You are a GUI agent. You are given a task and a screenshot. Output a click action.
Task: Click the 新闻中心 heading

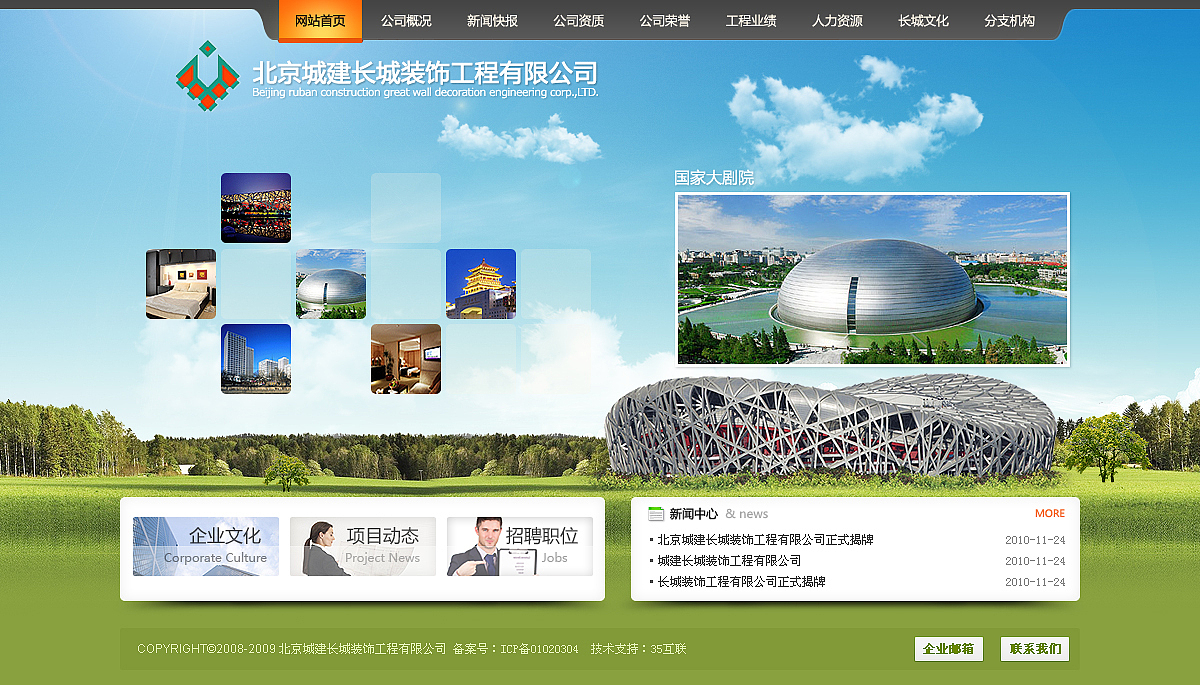tap(694, 514)
